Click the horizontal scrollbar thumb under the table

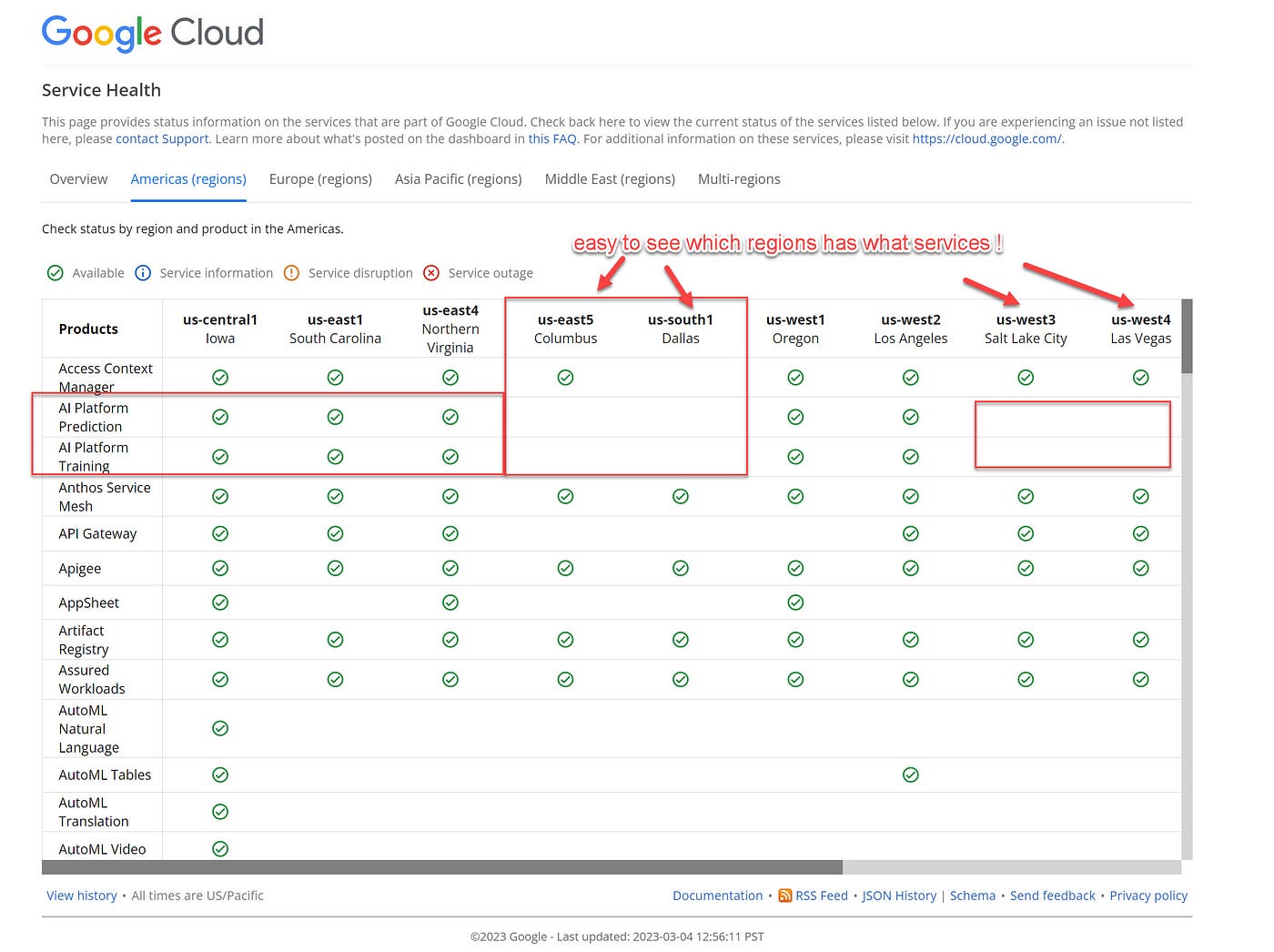pyautogui.click(x=442, y=867)
